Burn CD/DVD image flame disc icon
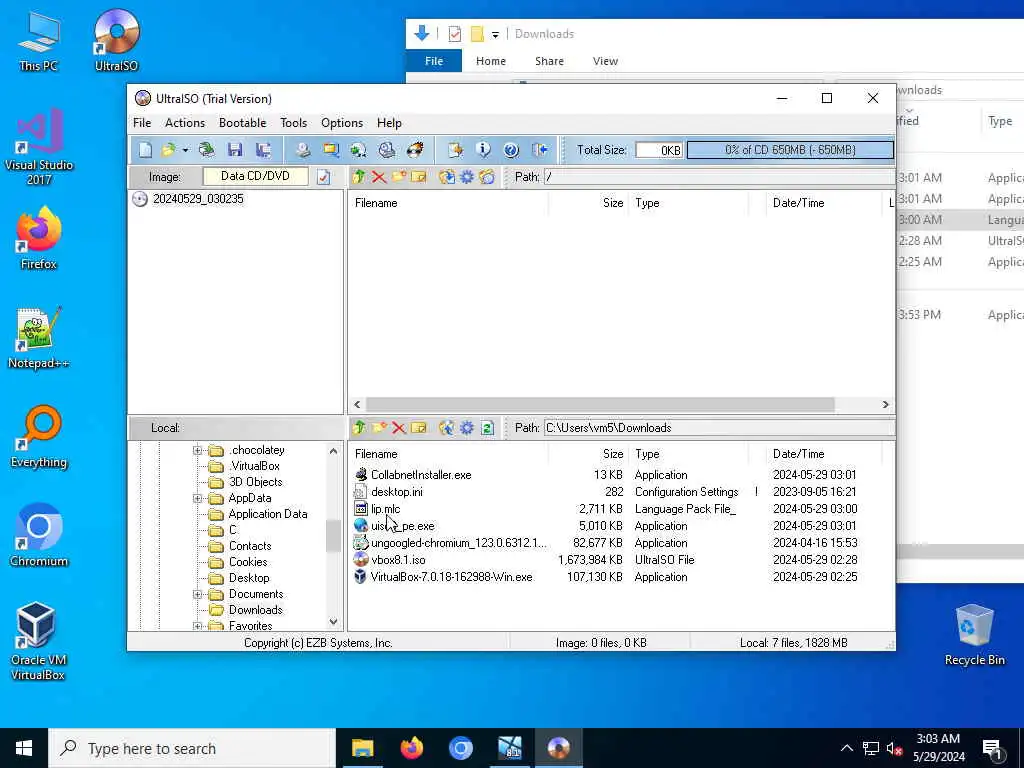 pos(415,150)
